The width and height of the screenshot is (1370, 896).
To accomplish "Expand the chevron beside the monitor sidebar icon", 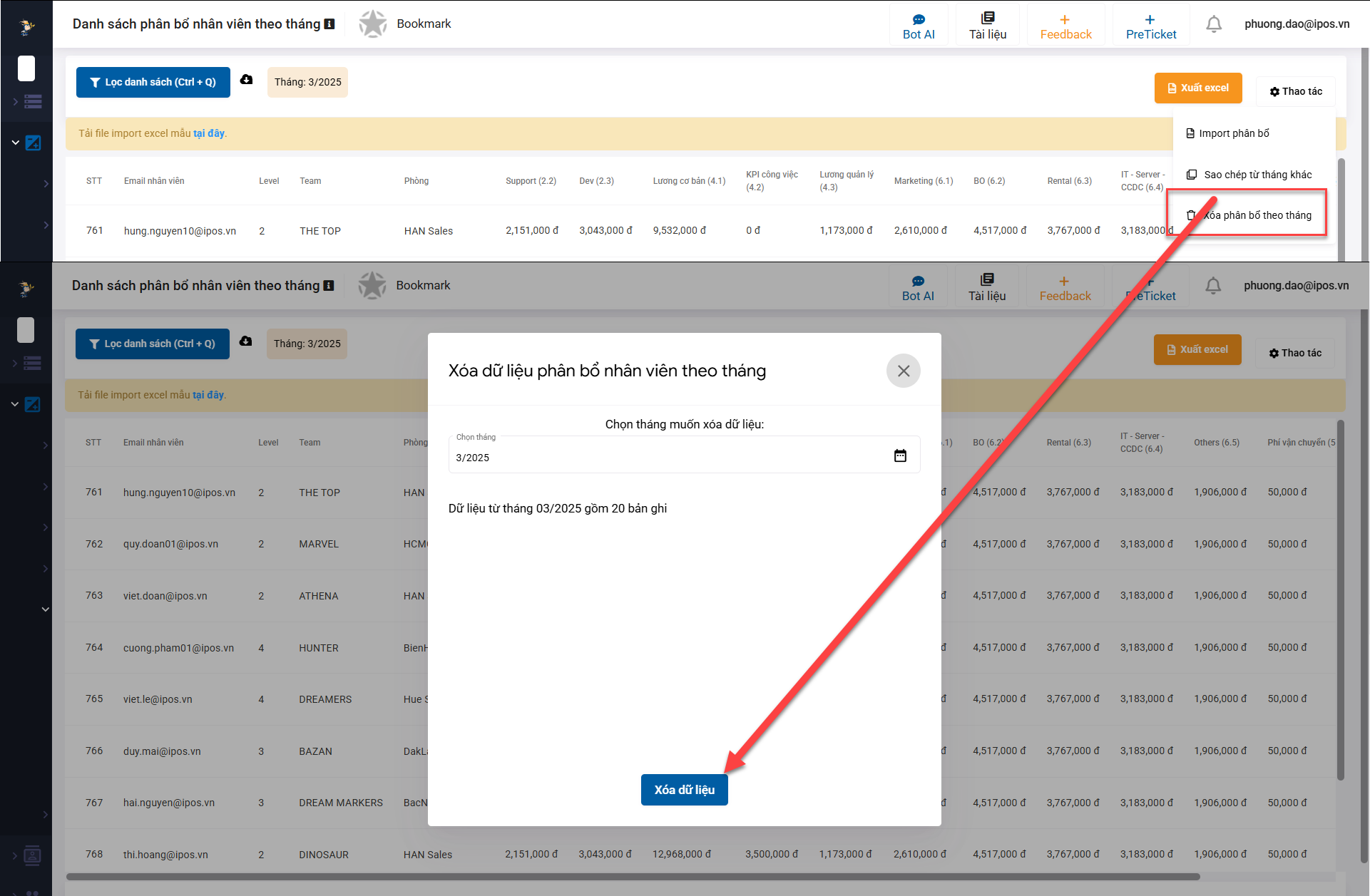I will 15,855.
